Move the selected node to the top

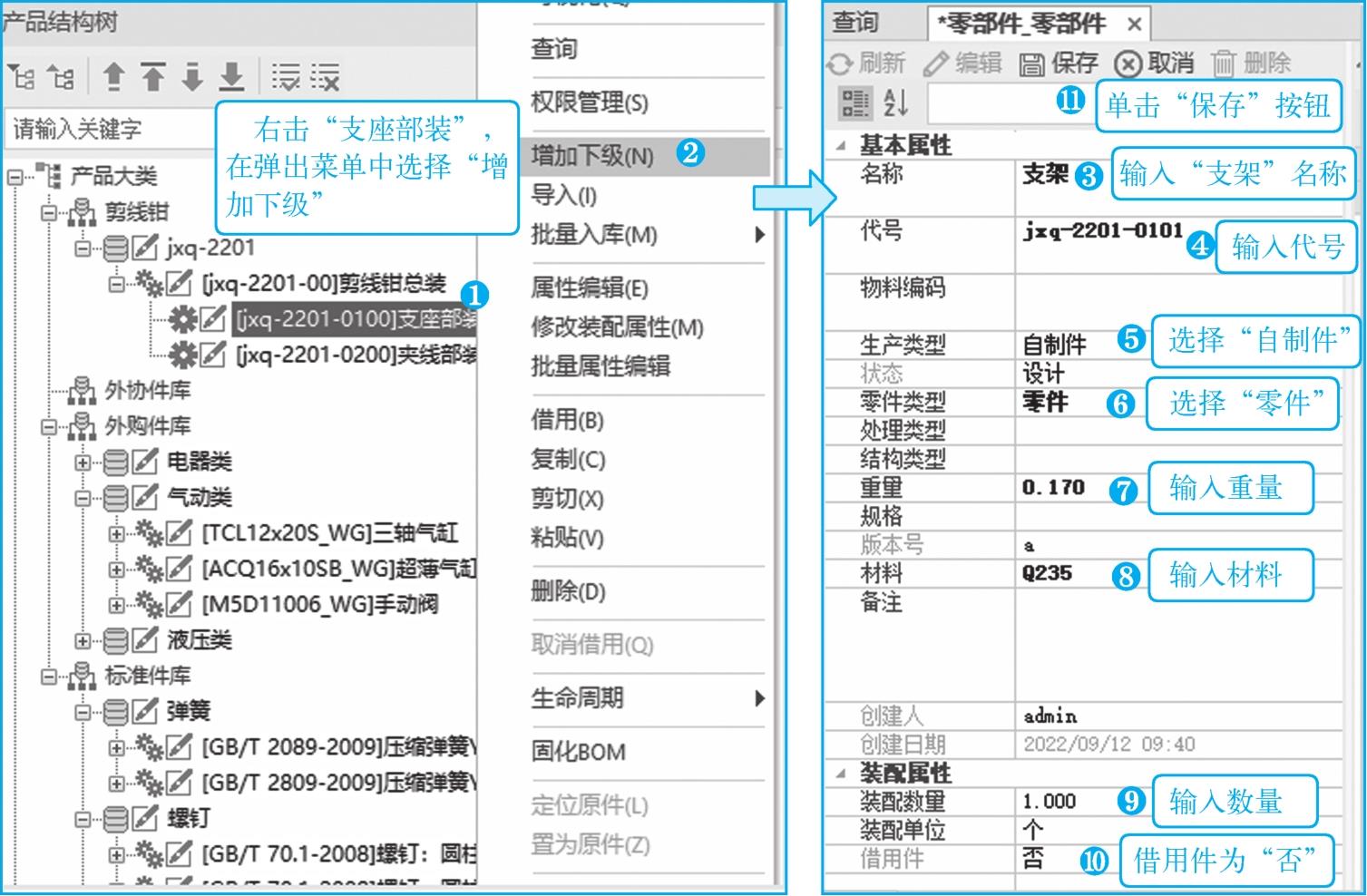(x=152, y=77)
